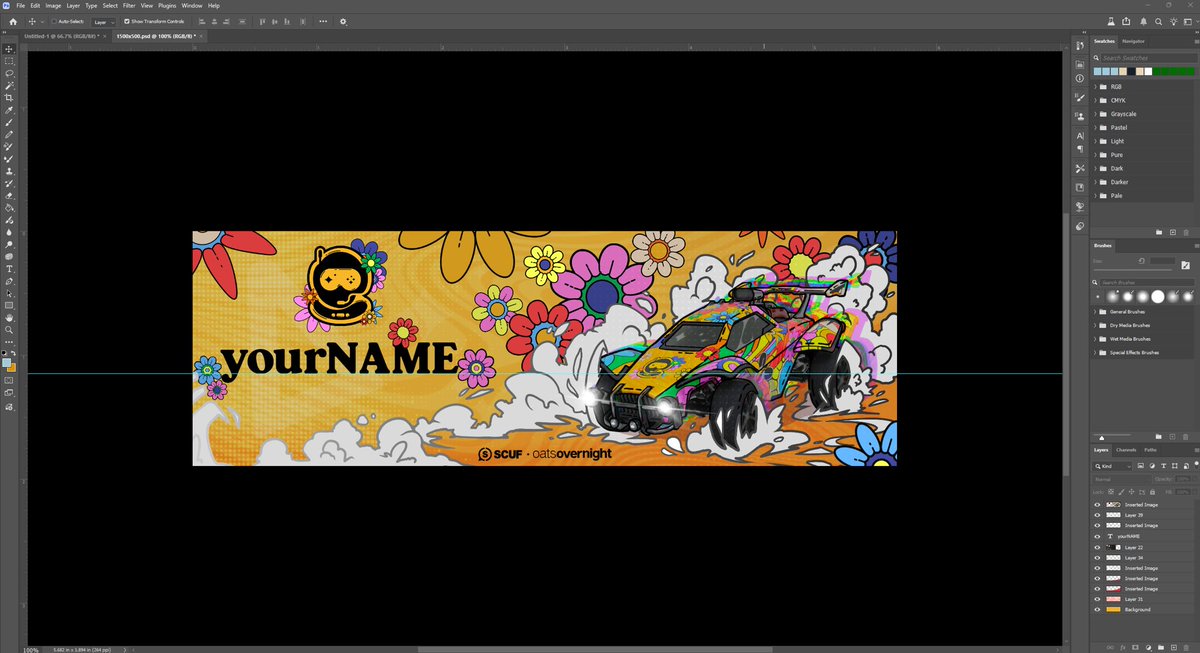Select the Rectangular Marquee tool
The width and height of the screenshot is (1200, 653).
pos(9,61)
